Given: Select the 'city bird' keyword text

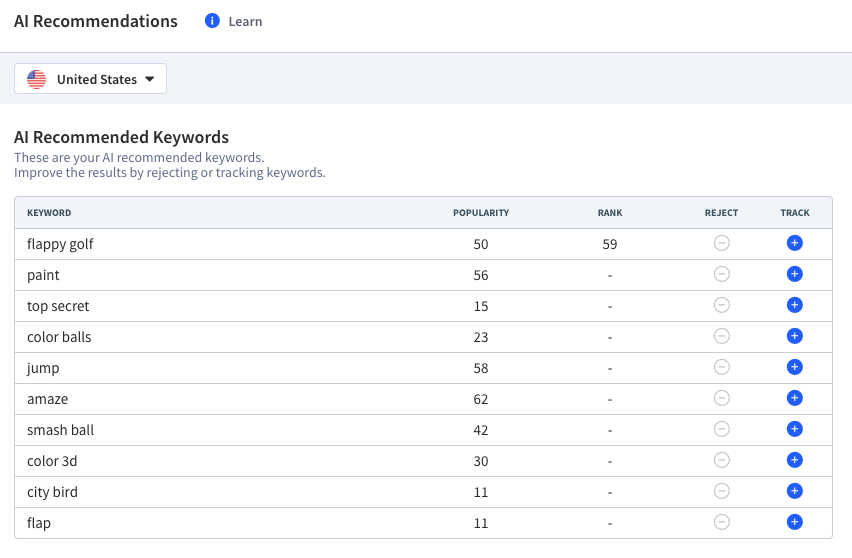Looking at the screenshot, I should click(x=52, y=492).
